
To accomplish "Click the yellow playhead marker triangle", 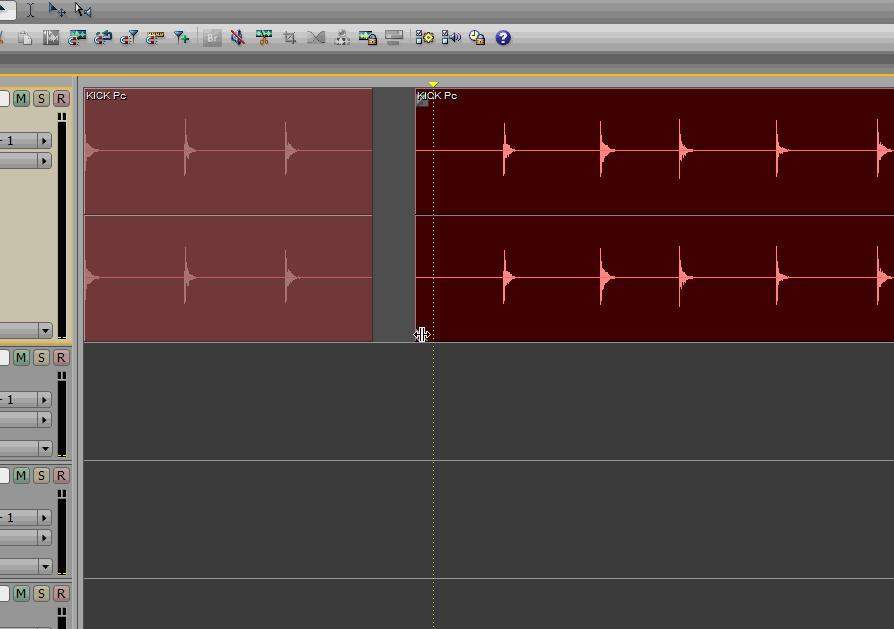I will [x=433, y=84].
